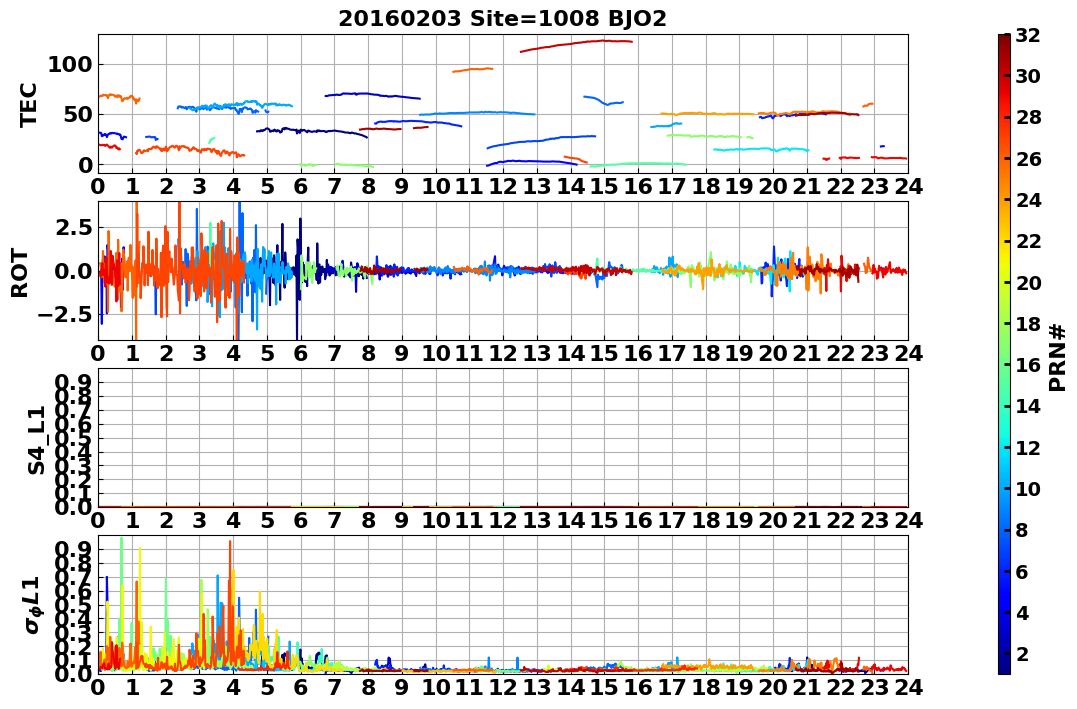Click the TEC axis tick value 100

[x=69, y=65]
